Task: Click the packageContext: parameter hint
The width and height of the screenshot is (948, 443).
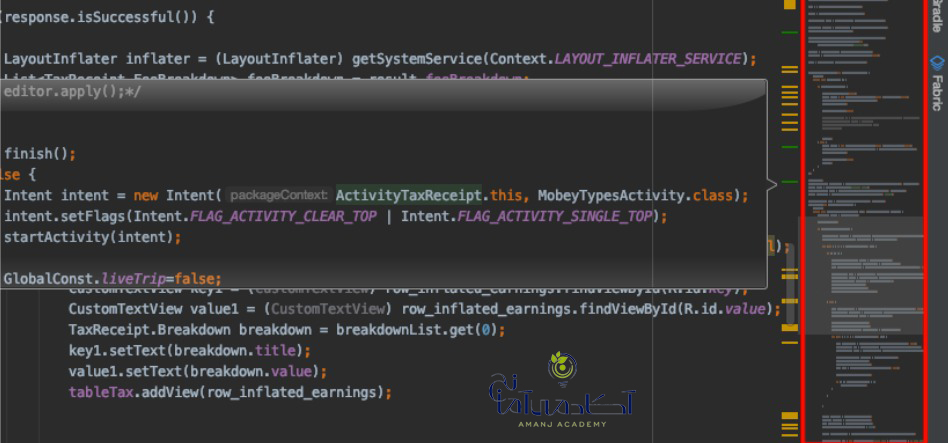Action: (279, 196)
